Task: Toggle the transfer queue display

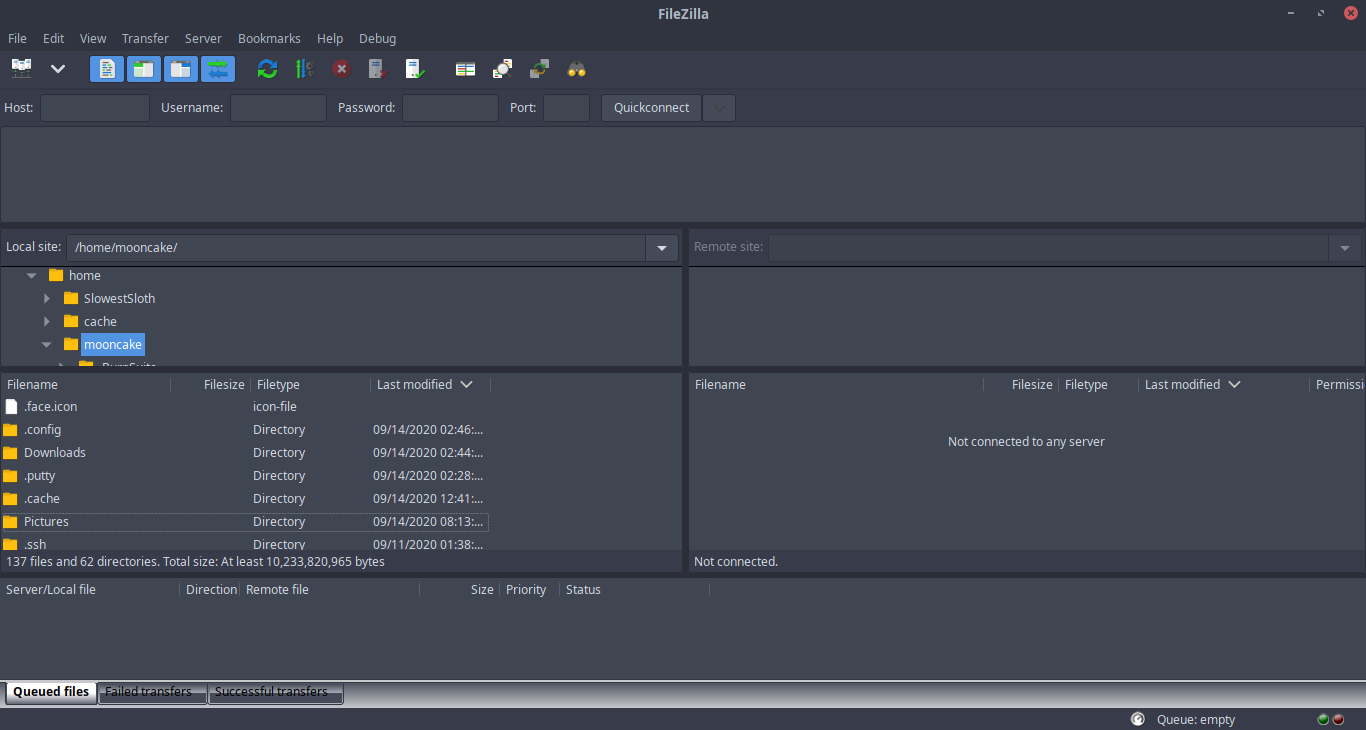Action: [x=218, y=69]
